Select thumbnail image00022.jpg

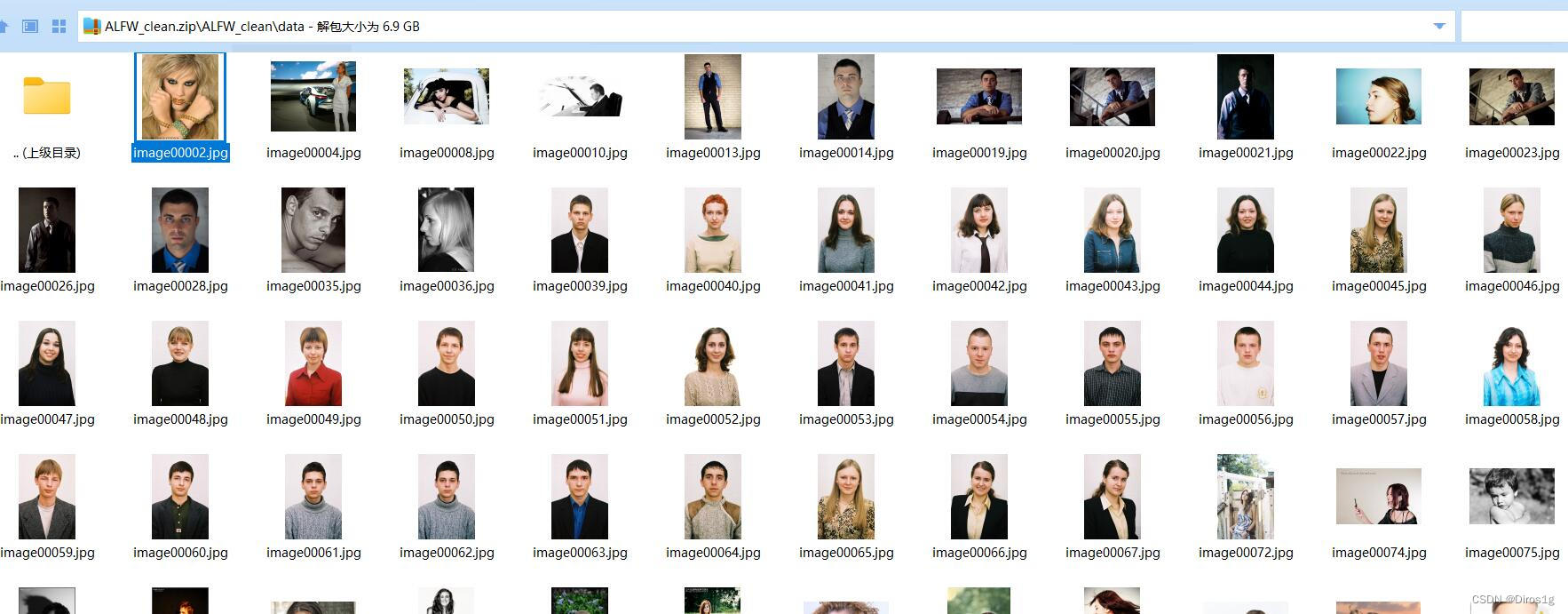(x=1379, y=96)
